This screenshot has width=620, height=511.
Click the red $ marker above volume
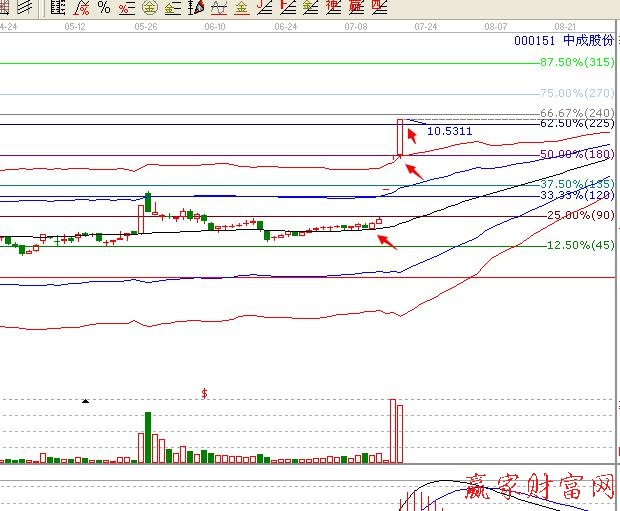(204, 394)
